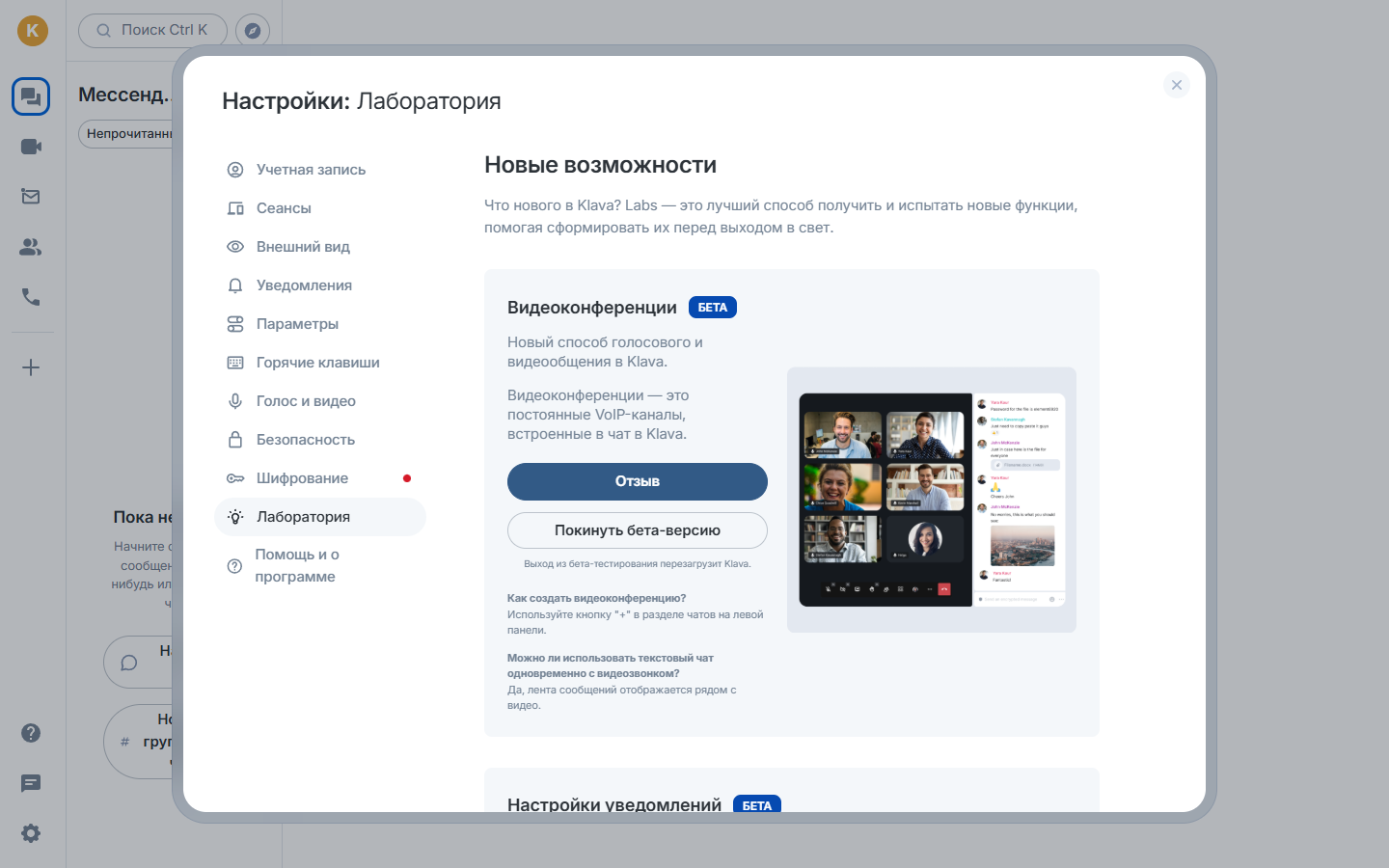This screenshot has height=868, width=1389.
Task: Click the video conference preview thumbnail
Action: coord(932,500)
